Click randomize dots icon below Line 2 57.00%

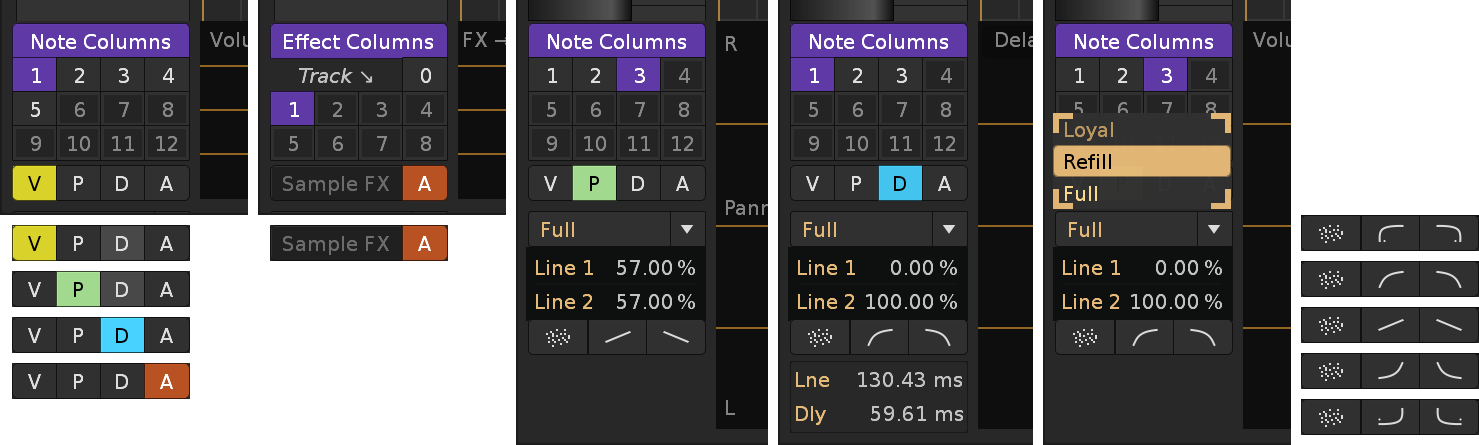(x=558, y=338)
